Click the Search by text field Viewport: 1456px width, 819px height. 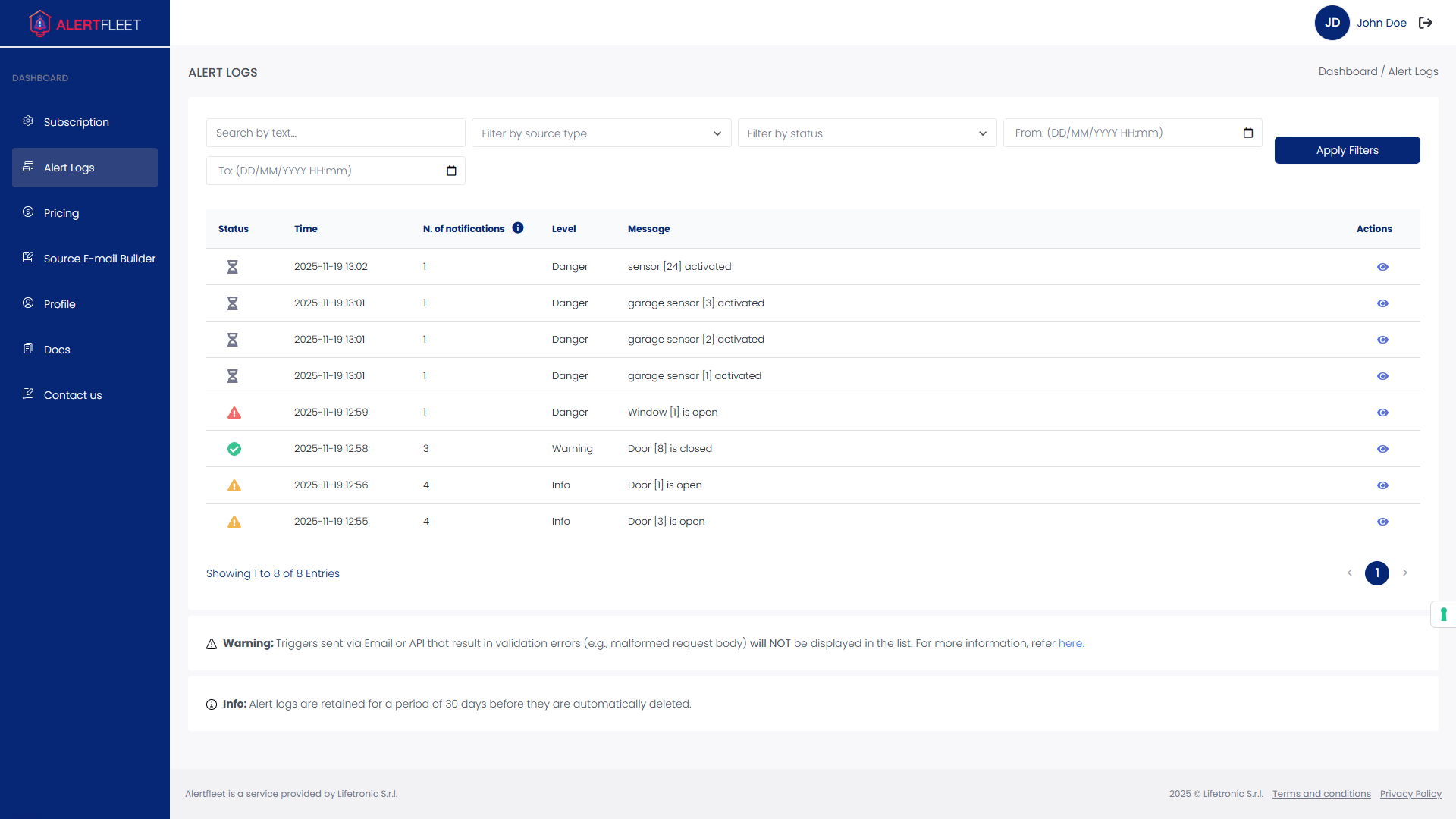tap(335, 132)
